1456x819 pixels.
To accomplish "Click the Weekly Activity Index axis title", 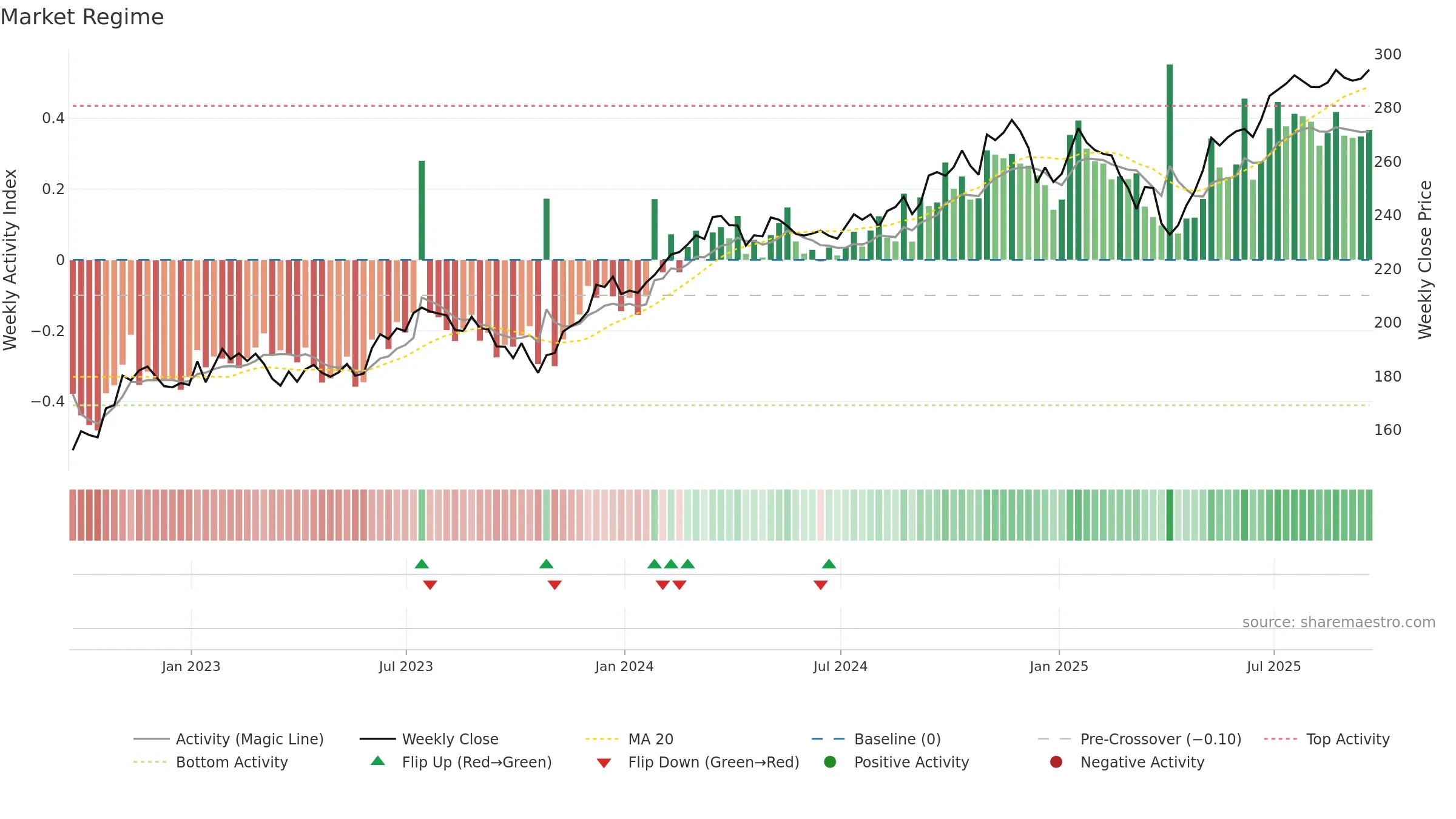I will point(10,260).
